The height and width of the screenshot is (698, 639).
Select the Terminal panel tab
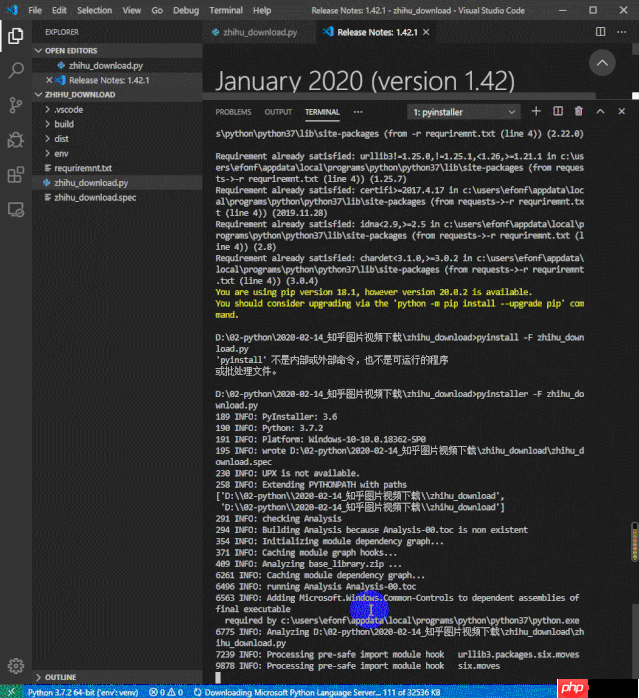point(322,112)
